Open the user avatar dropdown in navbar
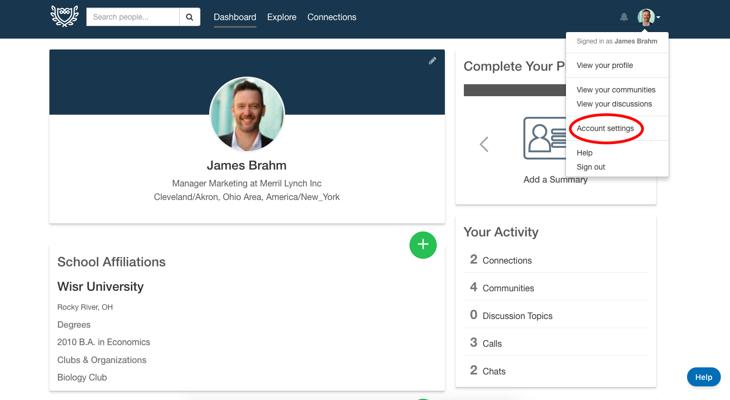Image resolution: width=730 pixels, height=400 pixels. pos(649,17)
